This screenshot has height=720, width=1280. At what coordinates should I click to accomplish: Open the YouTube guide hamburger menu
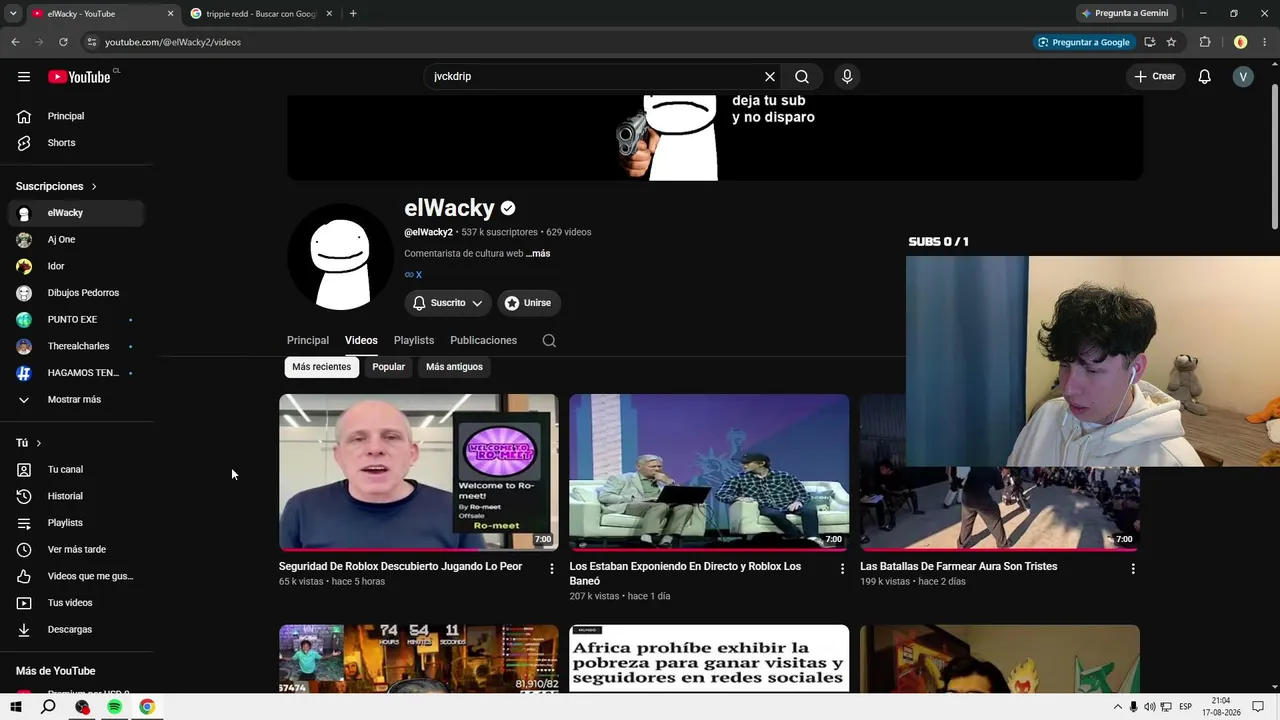click(x=24, y=77)
